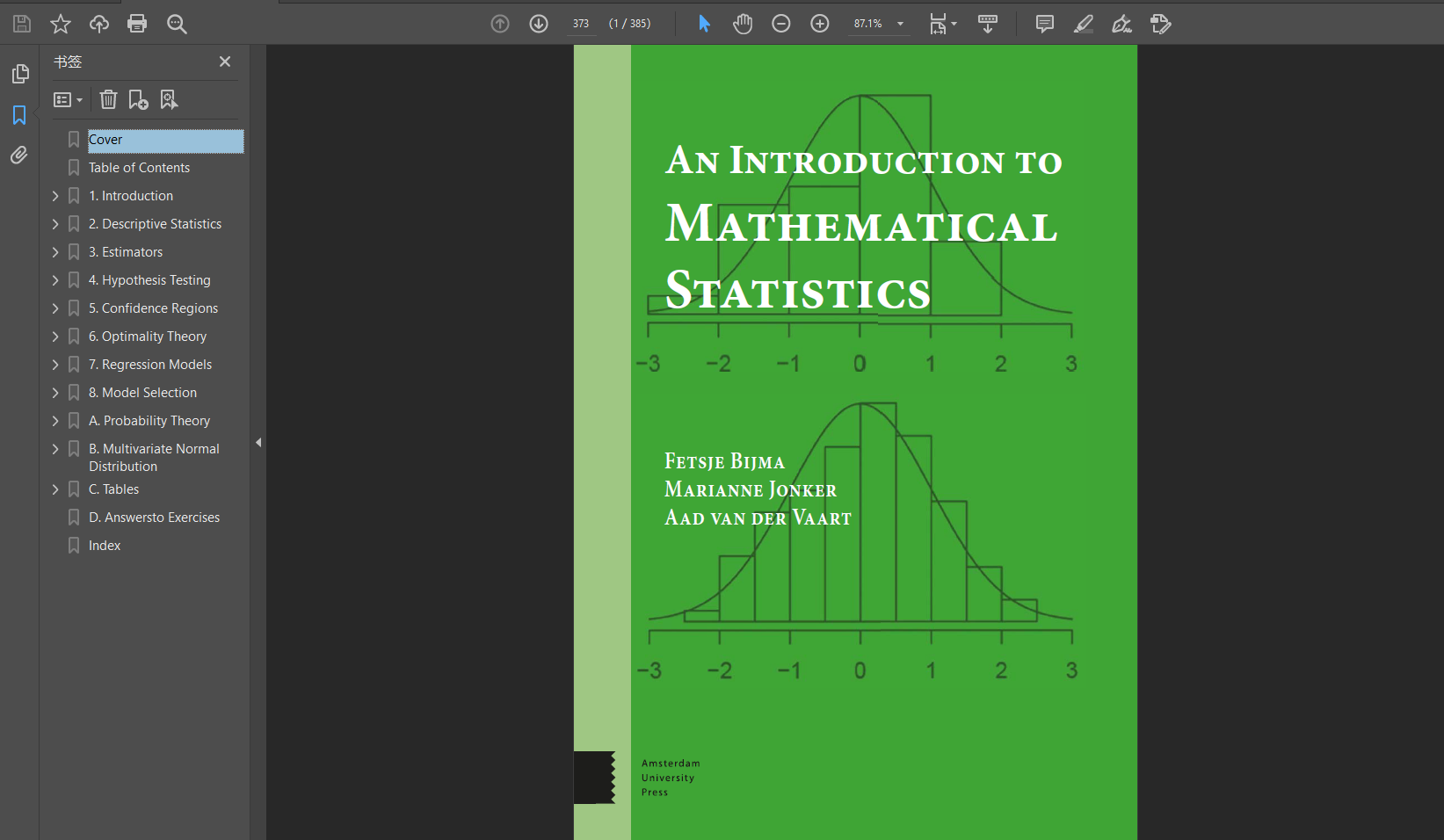Open the zoom level dropdown
The width and height of the screenshot is (1444, 840).
(x=900, y=24)
